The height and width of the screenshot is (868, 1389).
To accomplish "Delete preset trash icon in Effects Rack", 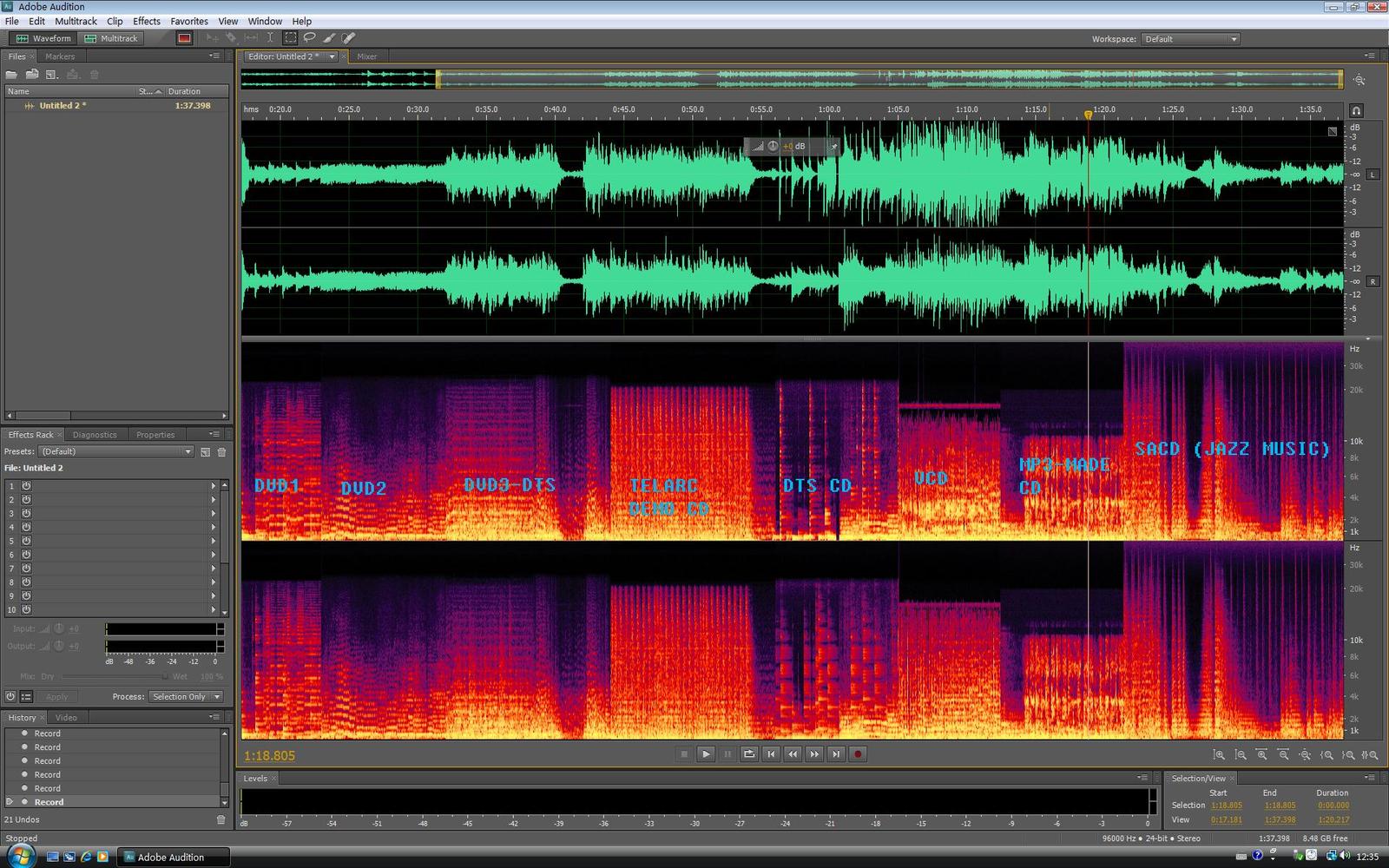I will tap(221, 452).
